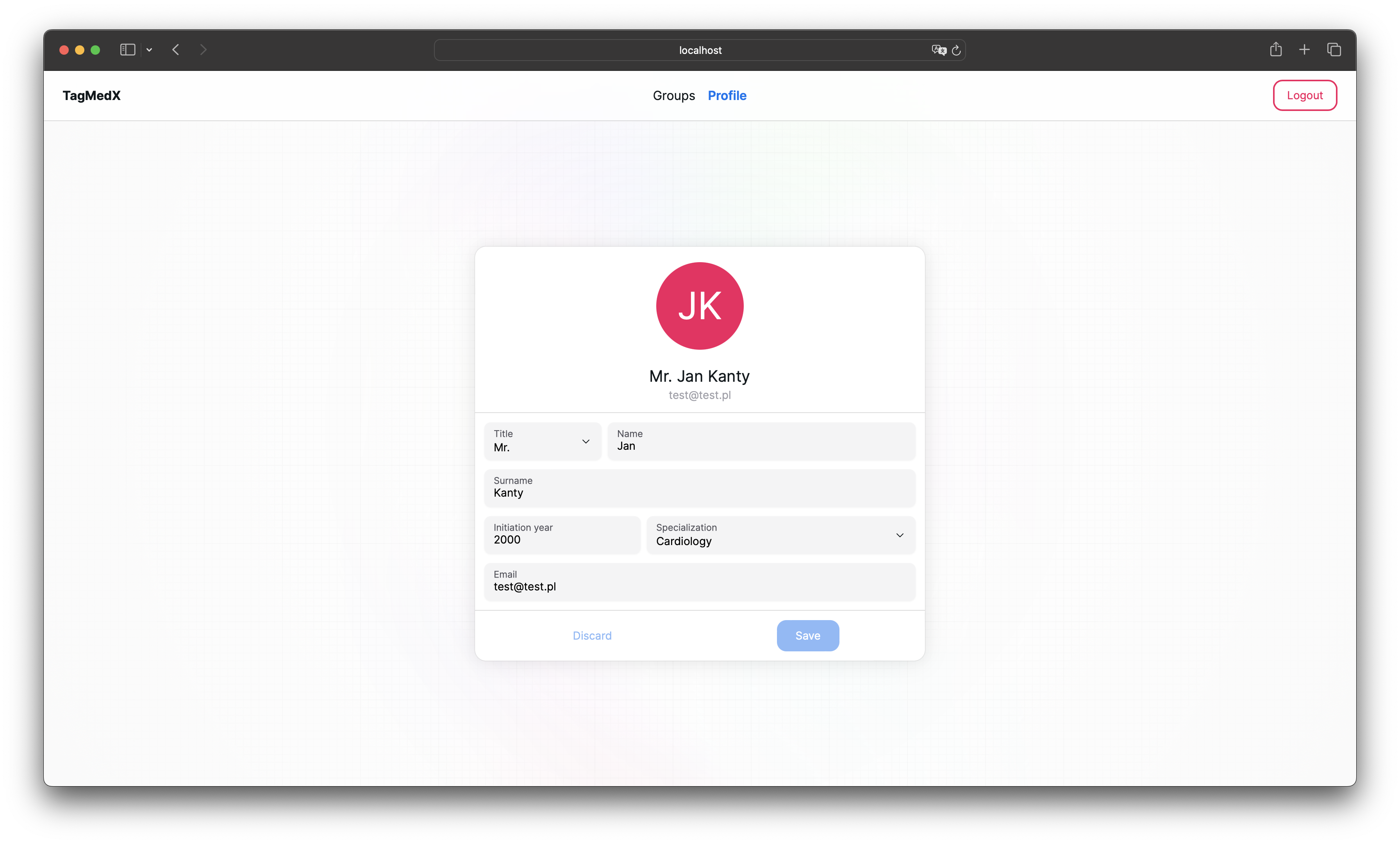
Task: Click the Logout button
Action: (x=1304, y=95)
